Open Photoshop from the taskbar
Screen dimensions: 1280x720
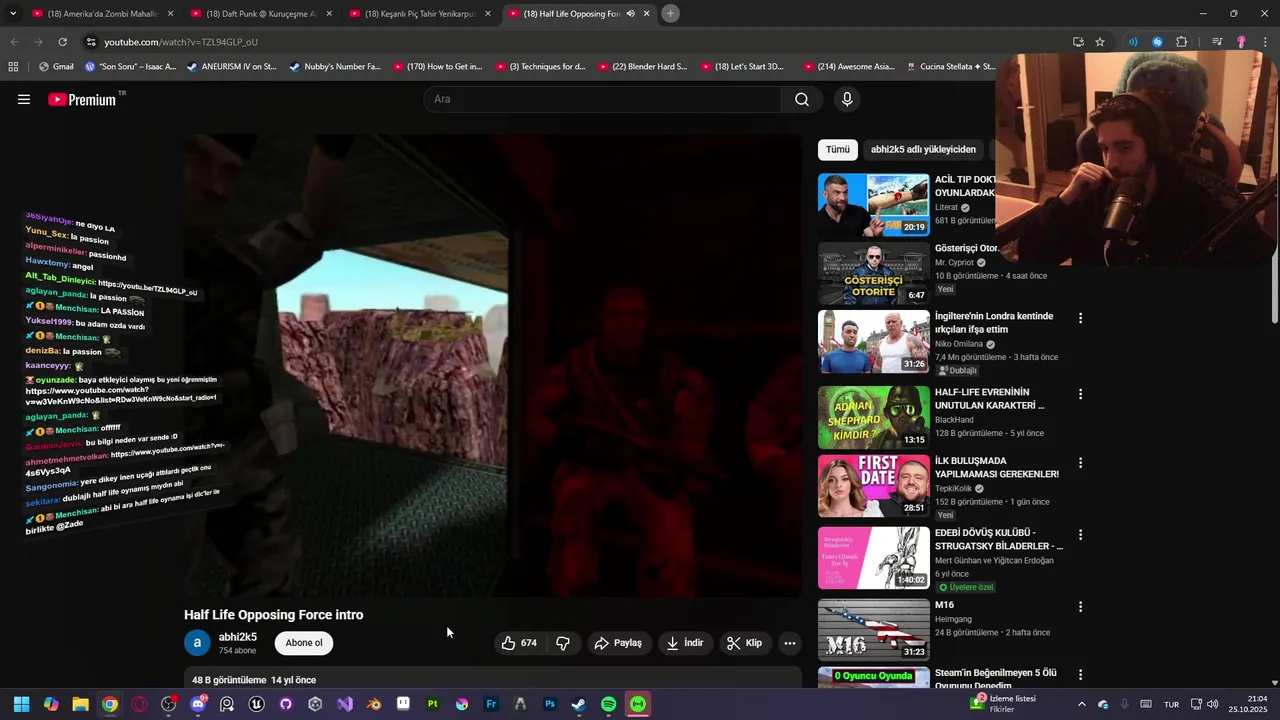(x=550, y=704)
